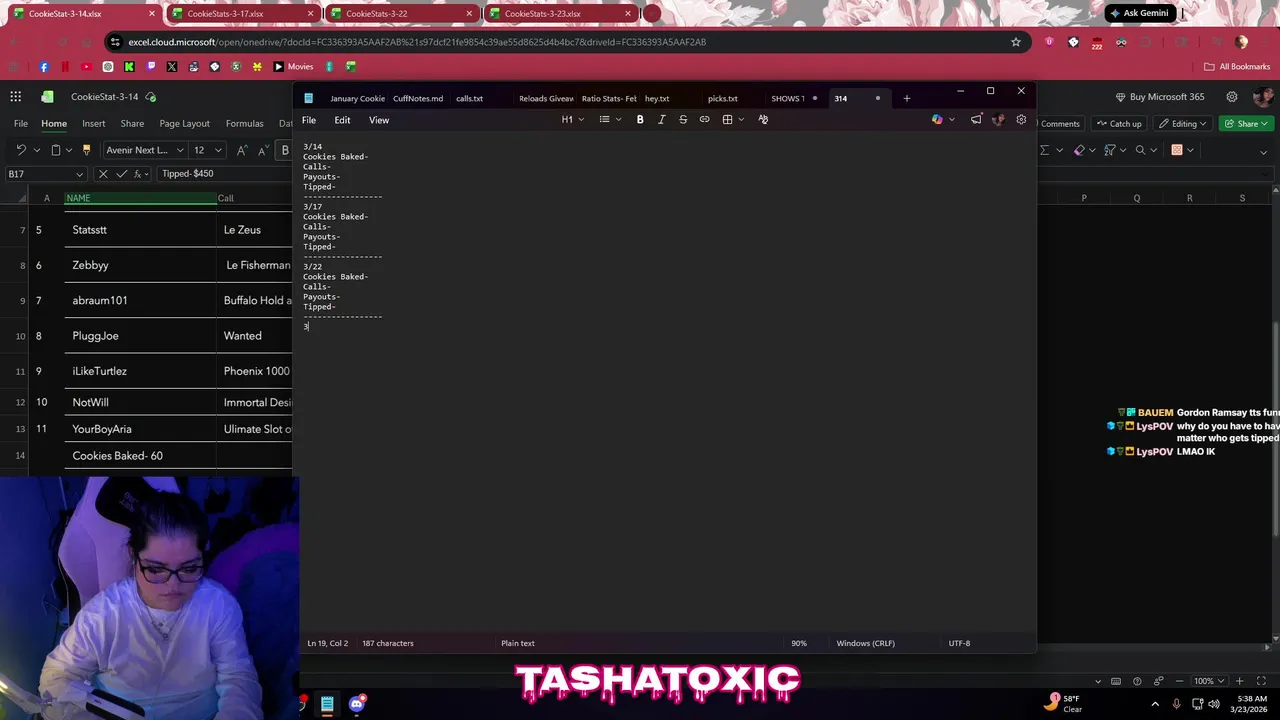Toggle strikethrough in Notepad toolbar
The image size is (1280, 720).
point(683,119)
